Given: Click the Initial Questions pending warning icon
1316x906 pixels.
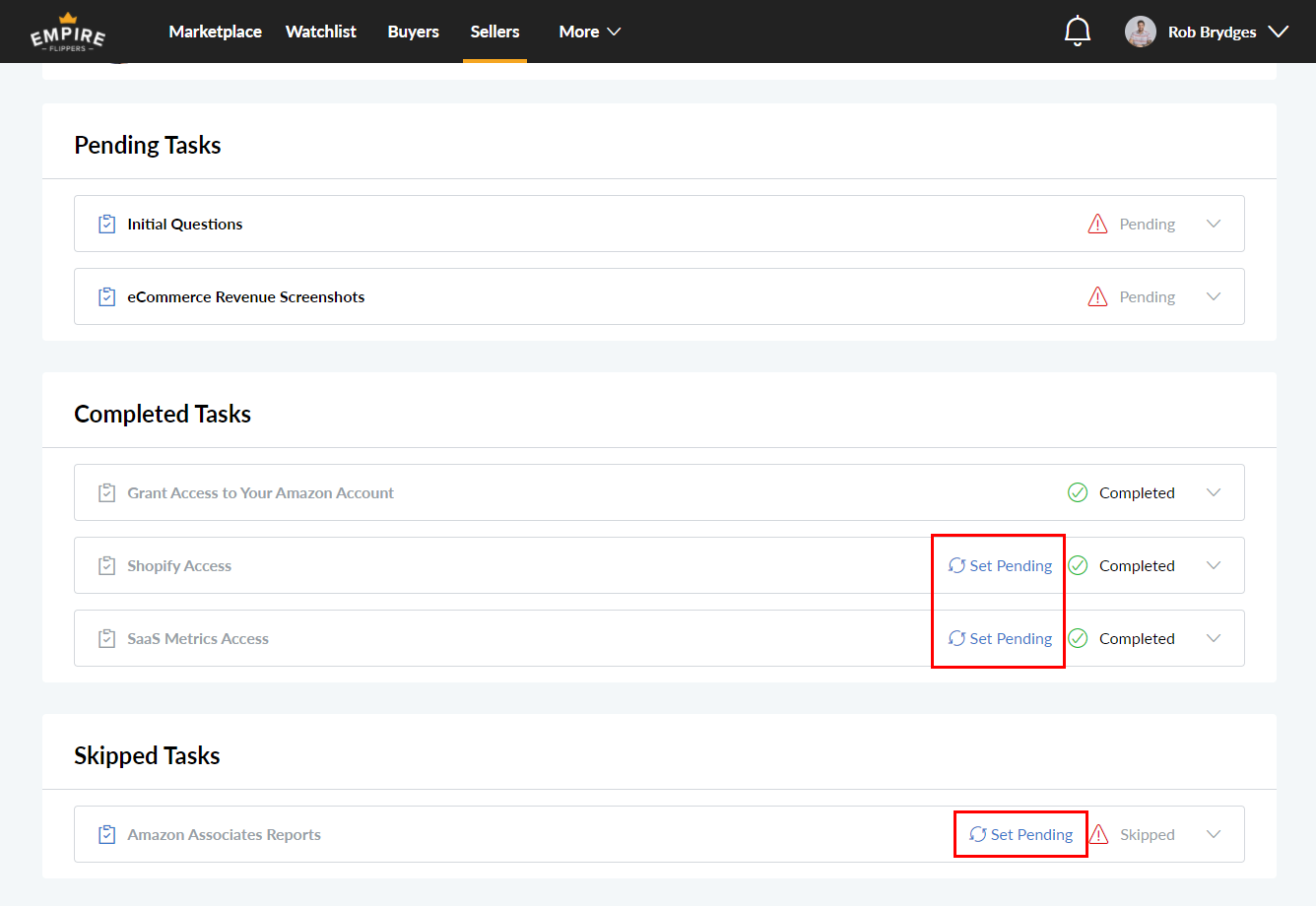Looking at the screenshot, I should pyautogui.click(x=1097, y=224).
